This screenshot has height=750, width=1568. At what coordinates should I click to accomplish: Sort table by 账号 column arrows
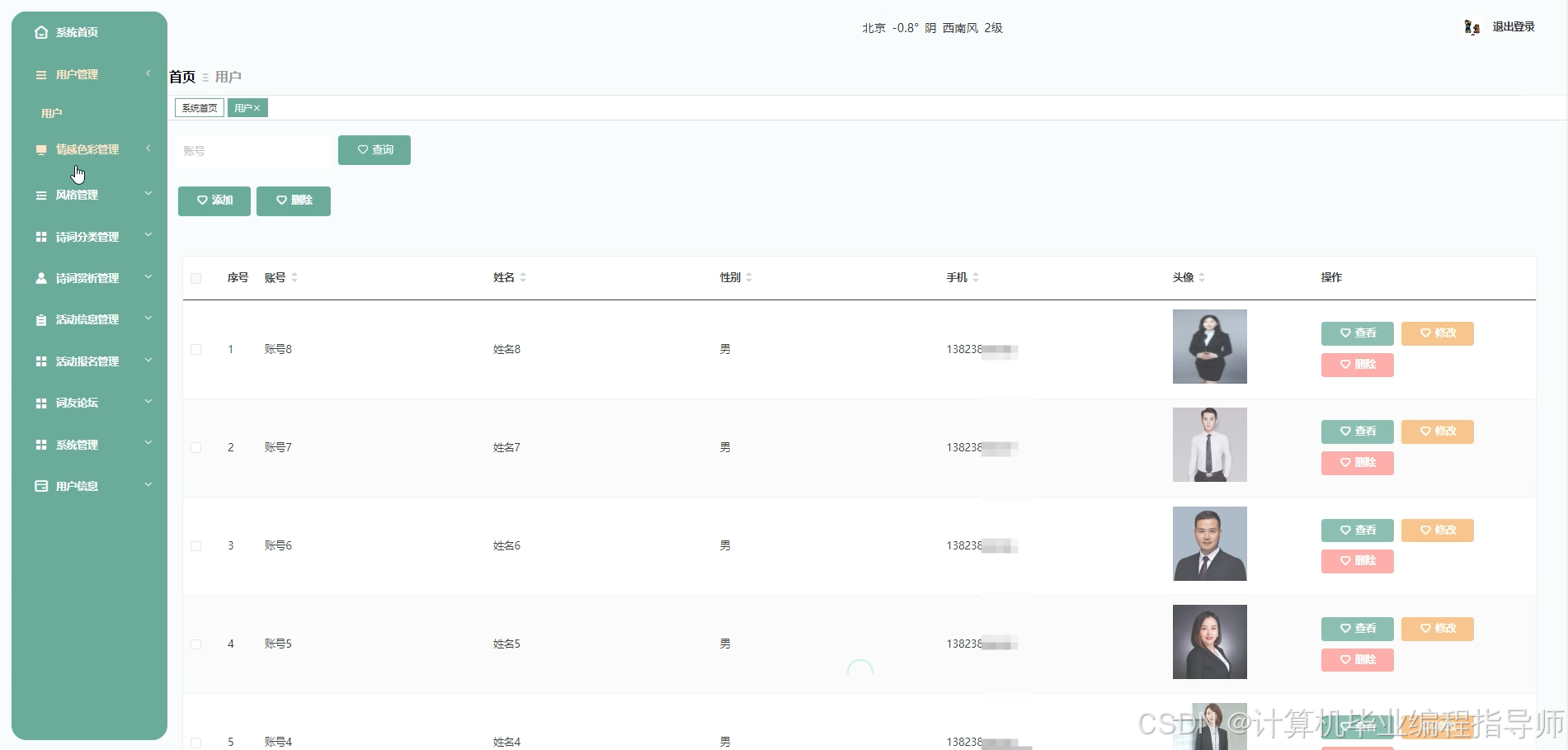click(294, 277)
